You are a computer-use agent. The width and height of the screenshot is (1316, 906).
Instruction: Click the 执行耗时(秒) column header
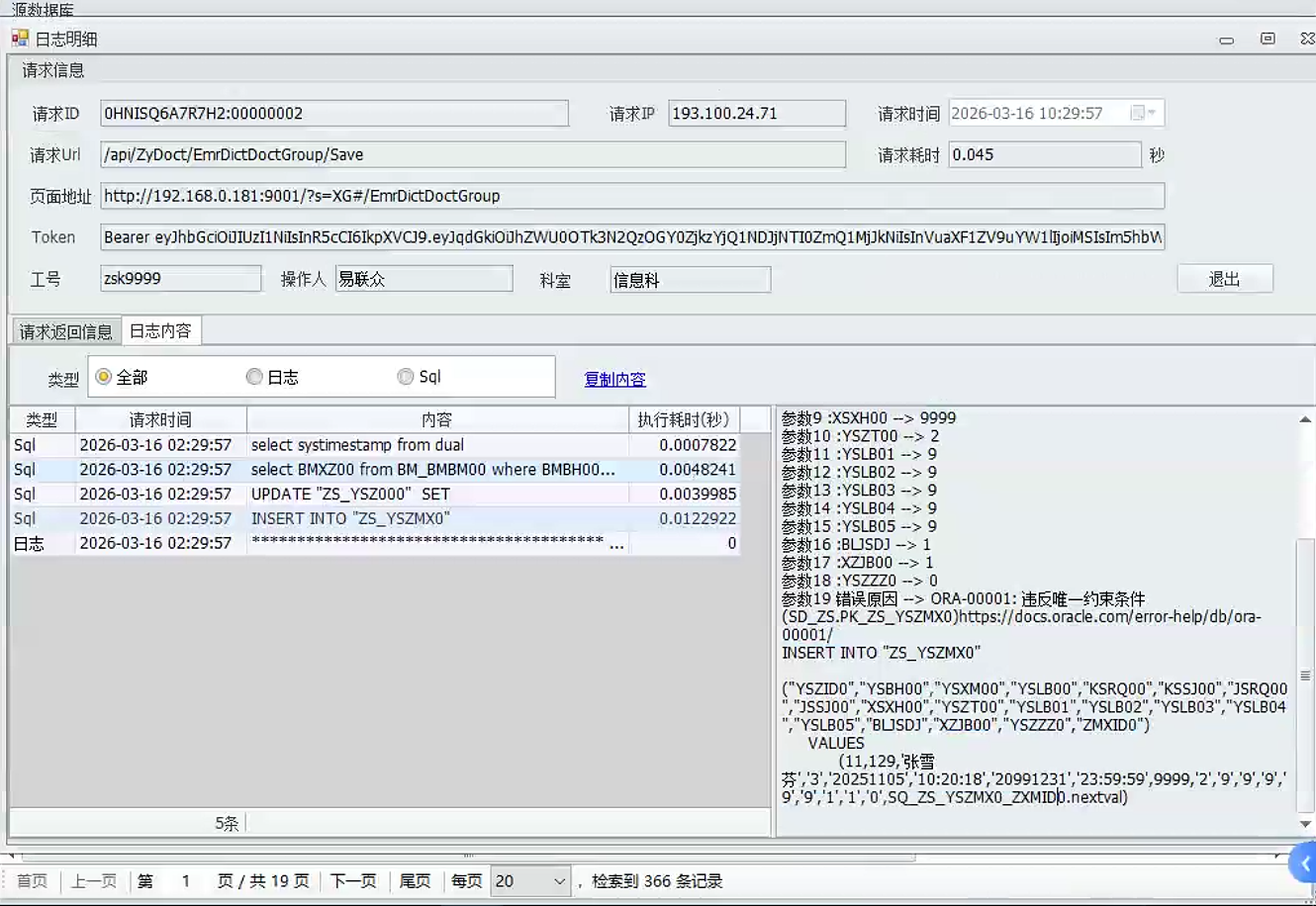click(x=683, y=420)
